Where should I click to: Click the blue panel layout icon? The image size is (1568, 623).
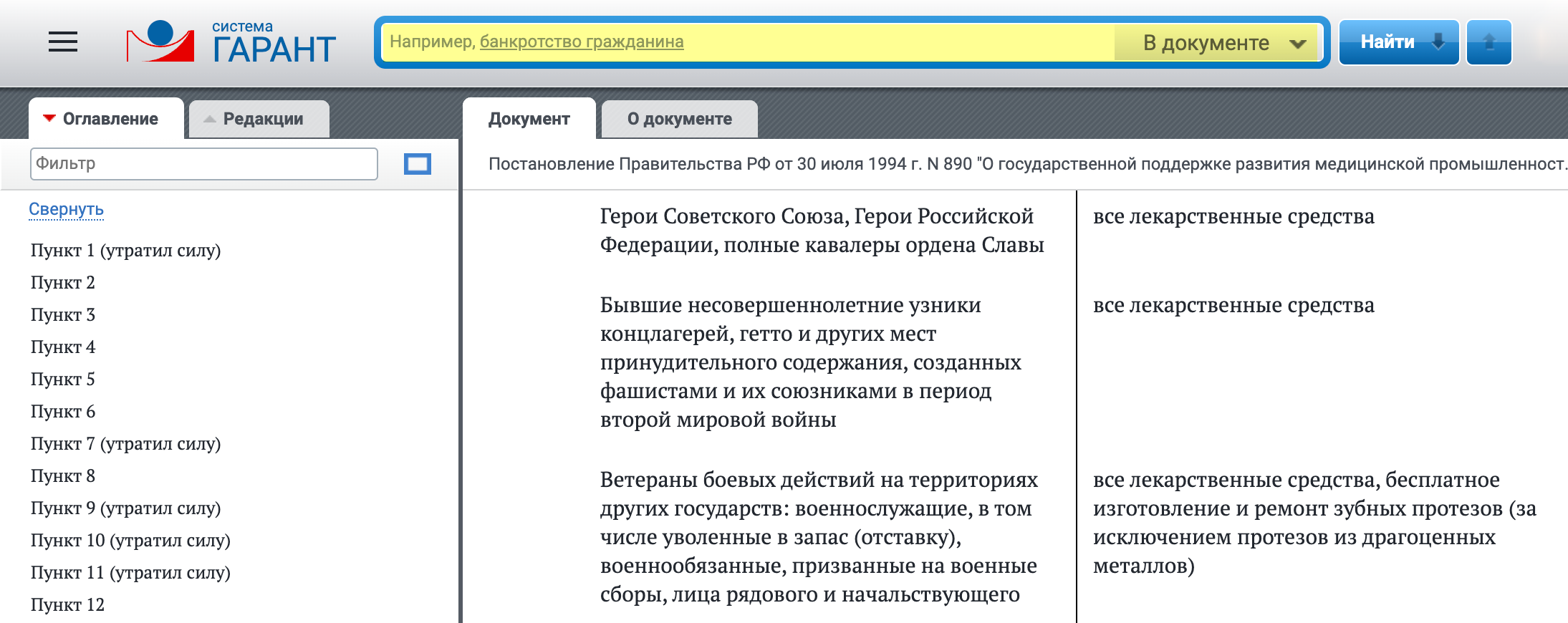click(x=418, y=164)
